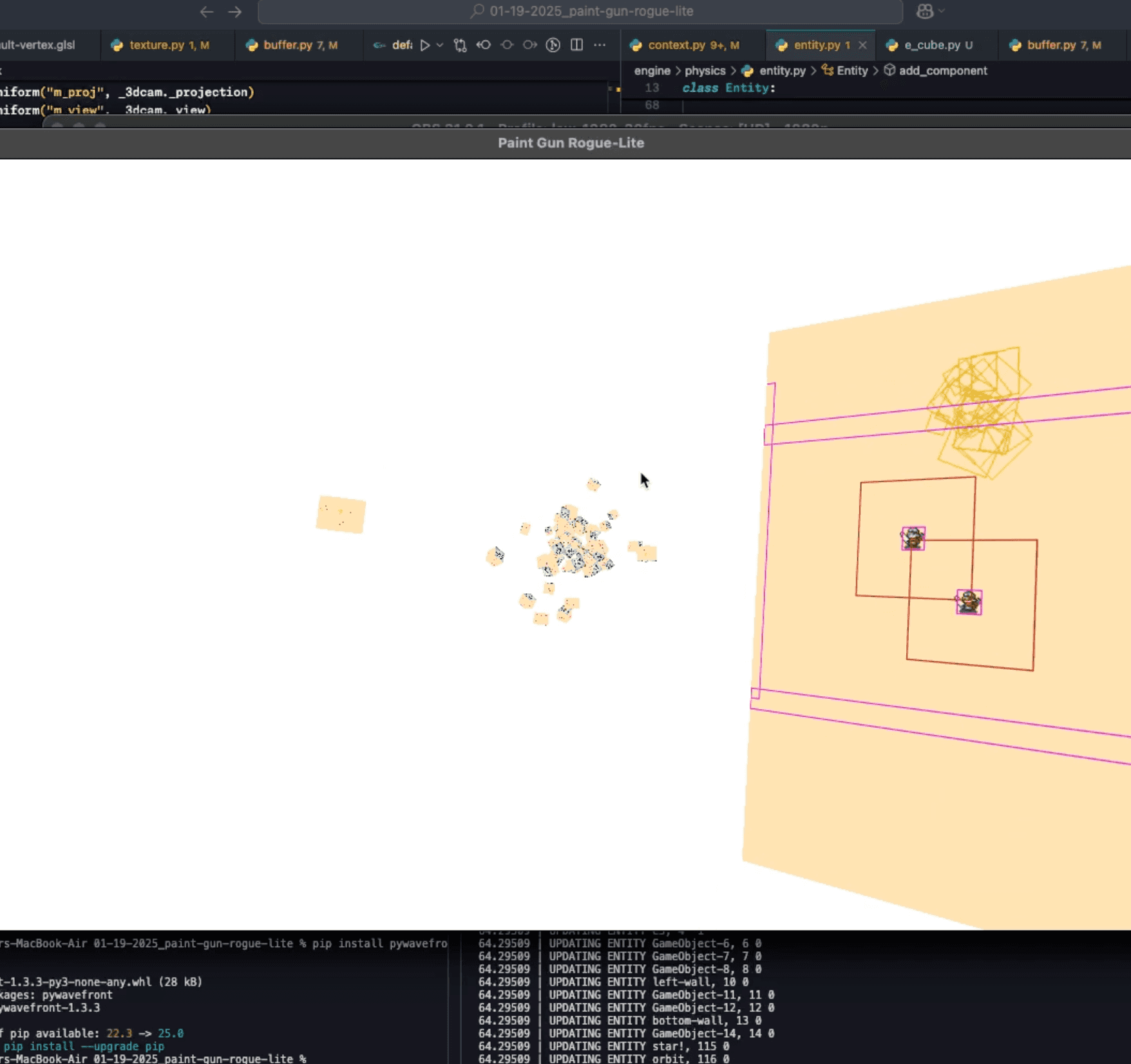Expand the run options dropdown arrow
1131x1064 pixels.
coord(440,45)
